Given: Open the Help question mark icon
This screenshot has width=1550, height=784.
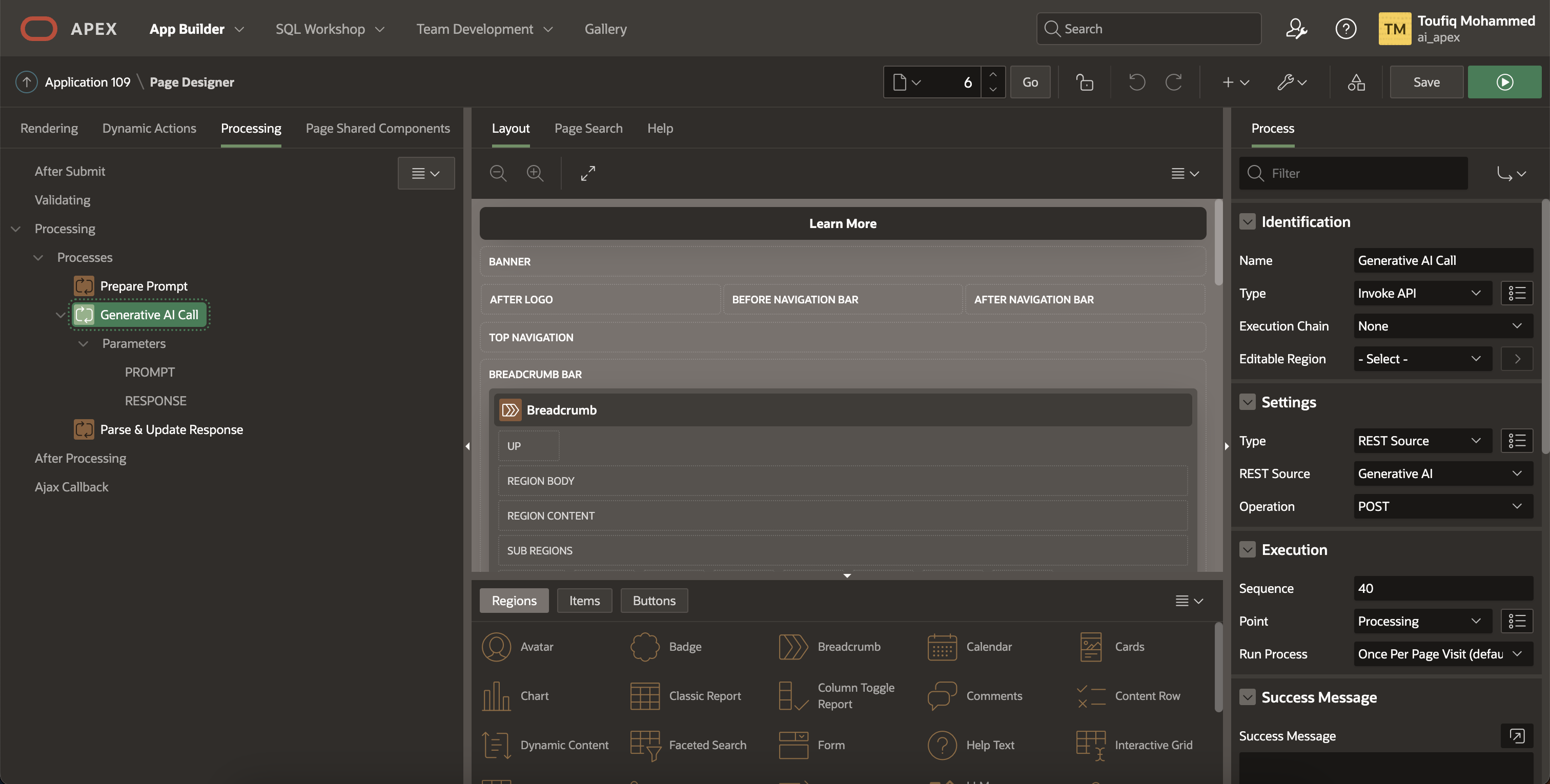Looking at the screenshot, I should point(1345,29).
